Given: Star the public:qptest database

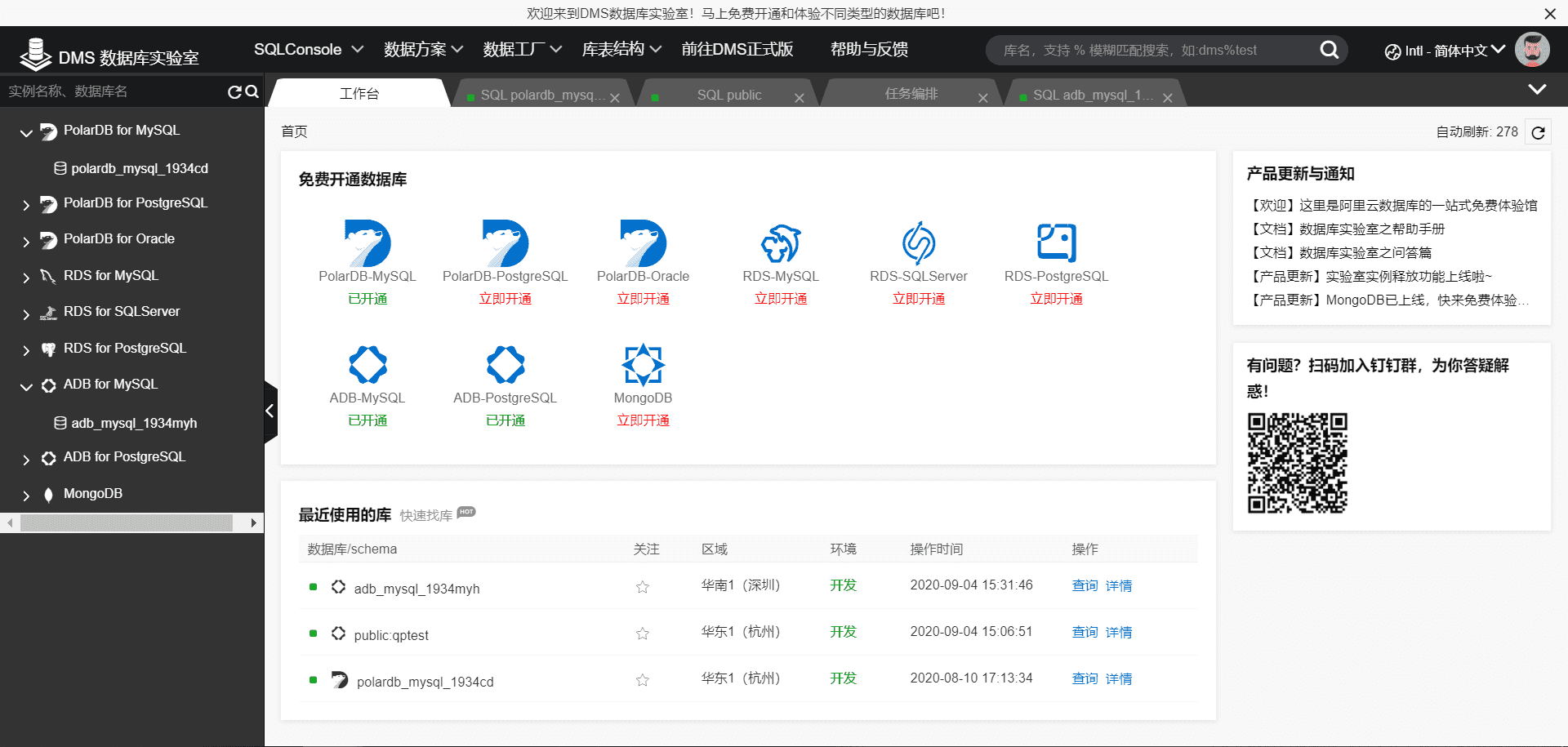Looking at the screenshot, I should pyautogui.click(x=643, y=634).
